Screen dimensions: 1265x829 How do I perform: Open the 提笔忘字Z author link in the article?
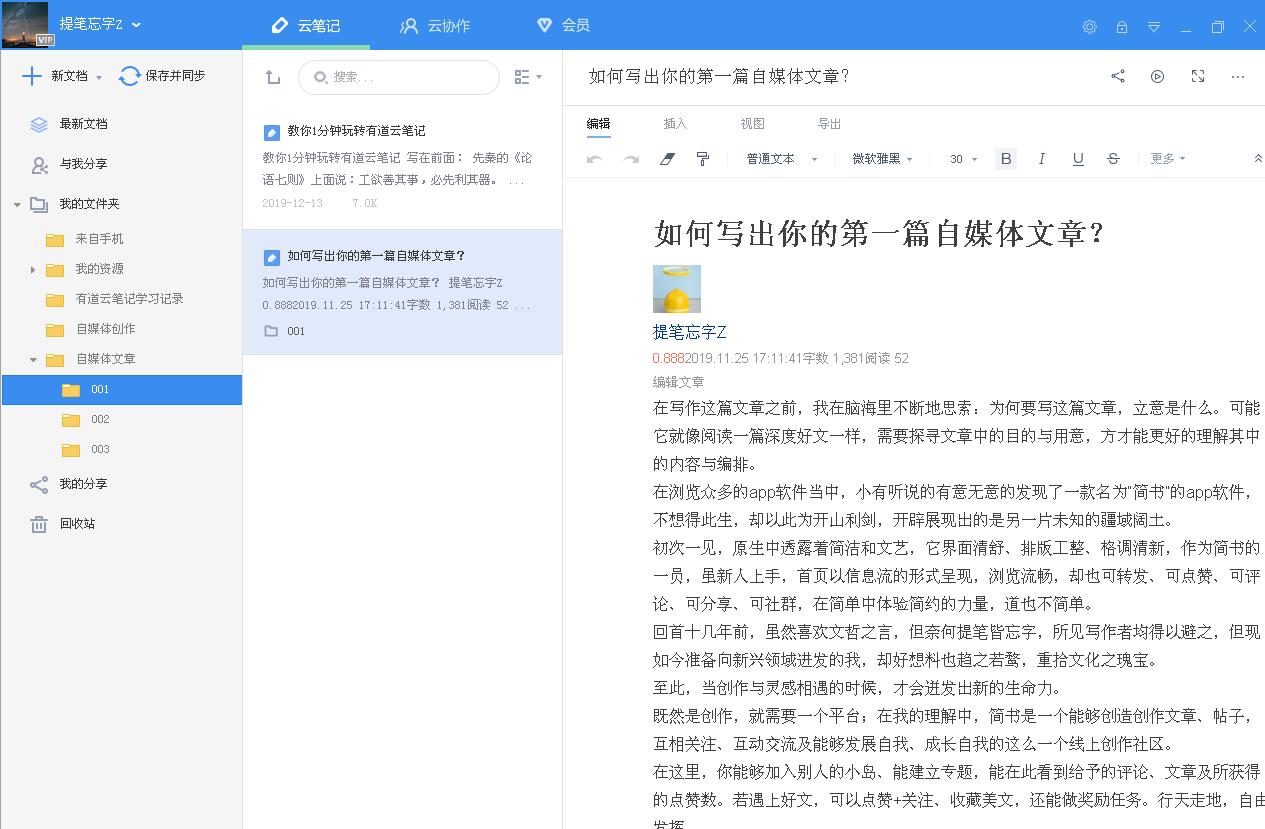click(x=689, y=332)
